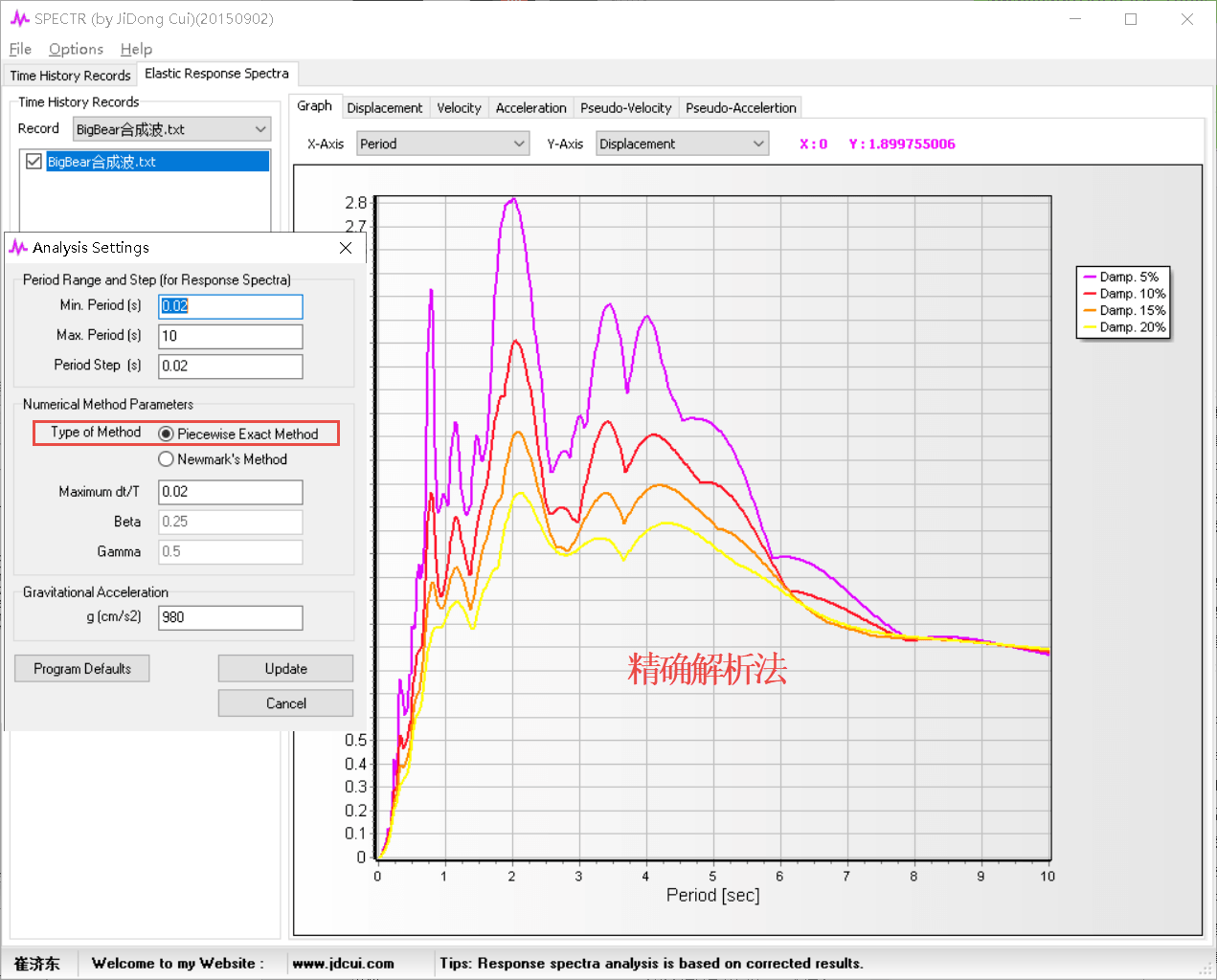Choose Newmark's Method radio option
This screenshot has height=980, width=1217.
click(166, 459)
